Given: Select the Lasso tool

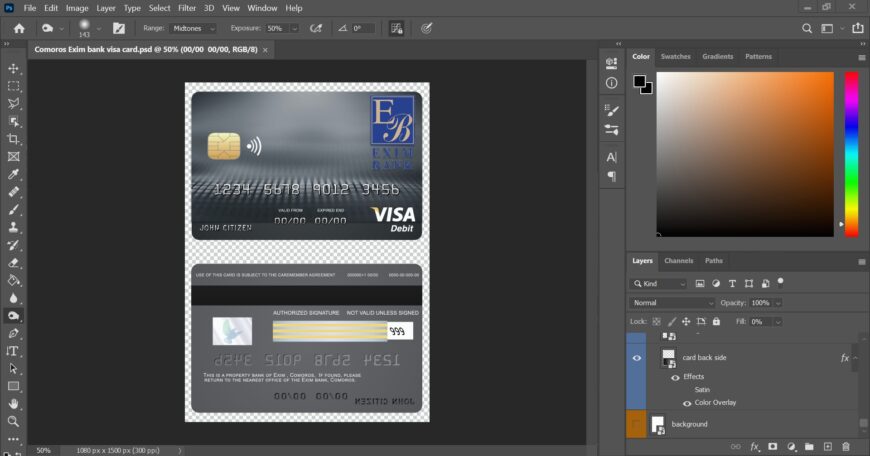Looking at the screenshot, I should pyautogui.click(x=13, y=104).
